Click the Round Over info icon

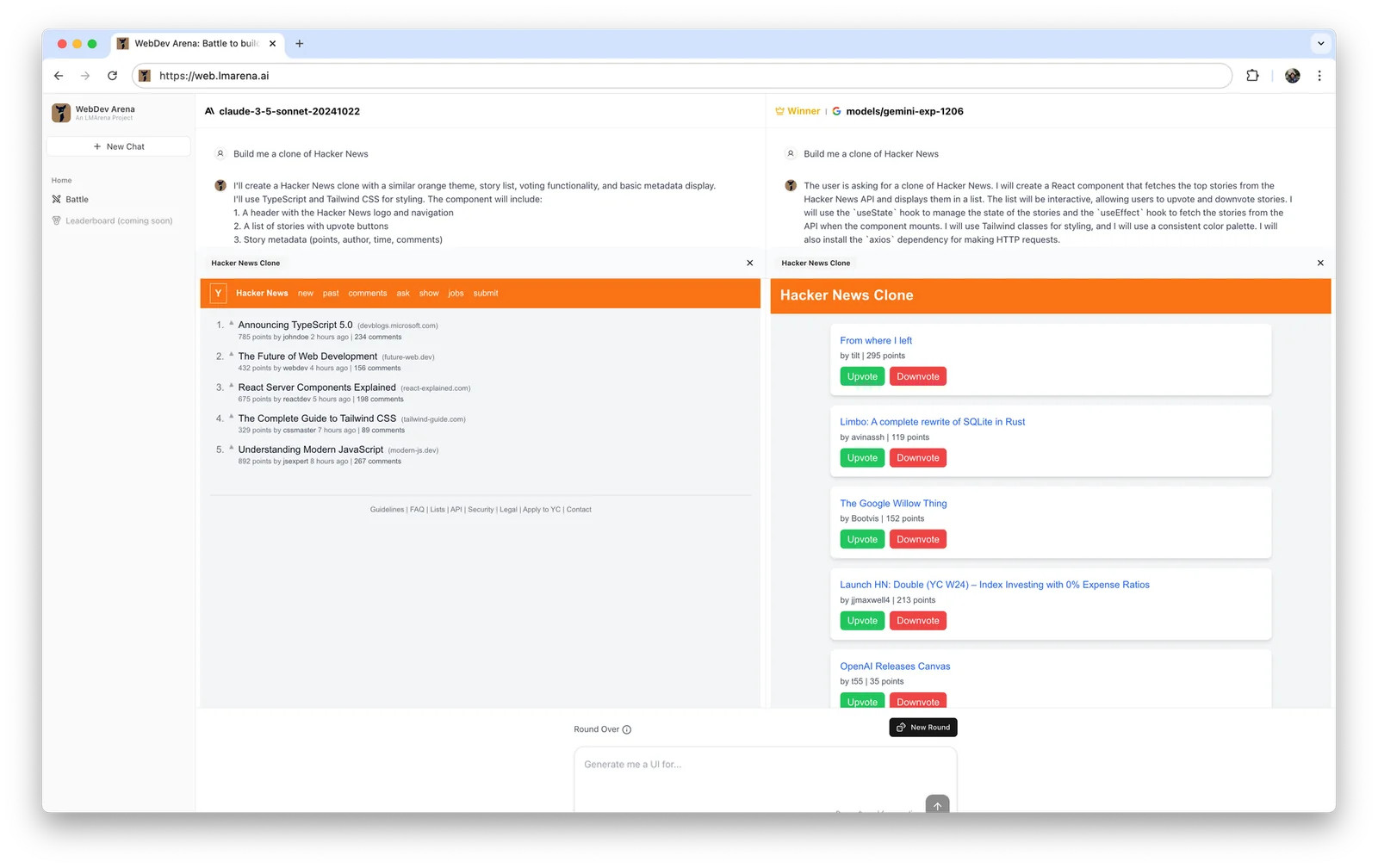[627, 729]
